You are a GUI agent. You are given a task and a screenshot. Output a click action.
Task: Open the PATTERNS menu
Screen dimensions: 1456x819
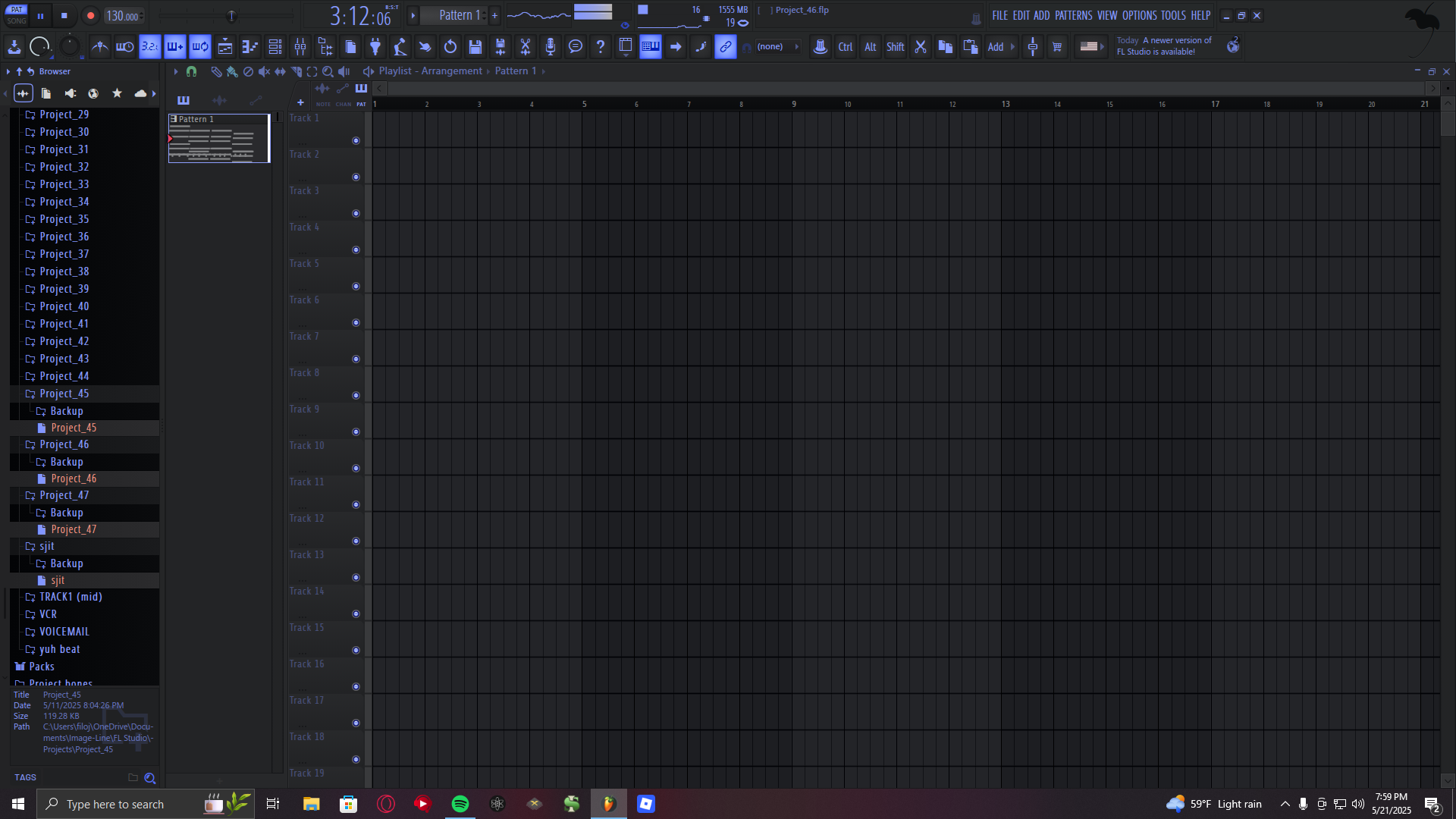[x=1073, y=15]
